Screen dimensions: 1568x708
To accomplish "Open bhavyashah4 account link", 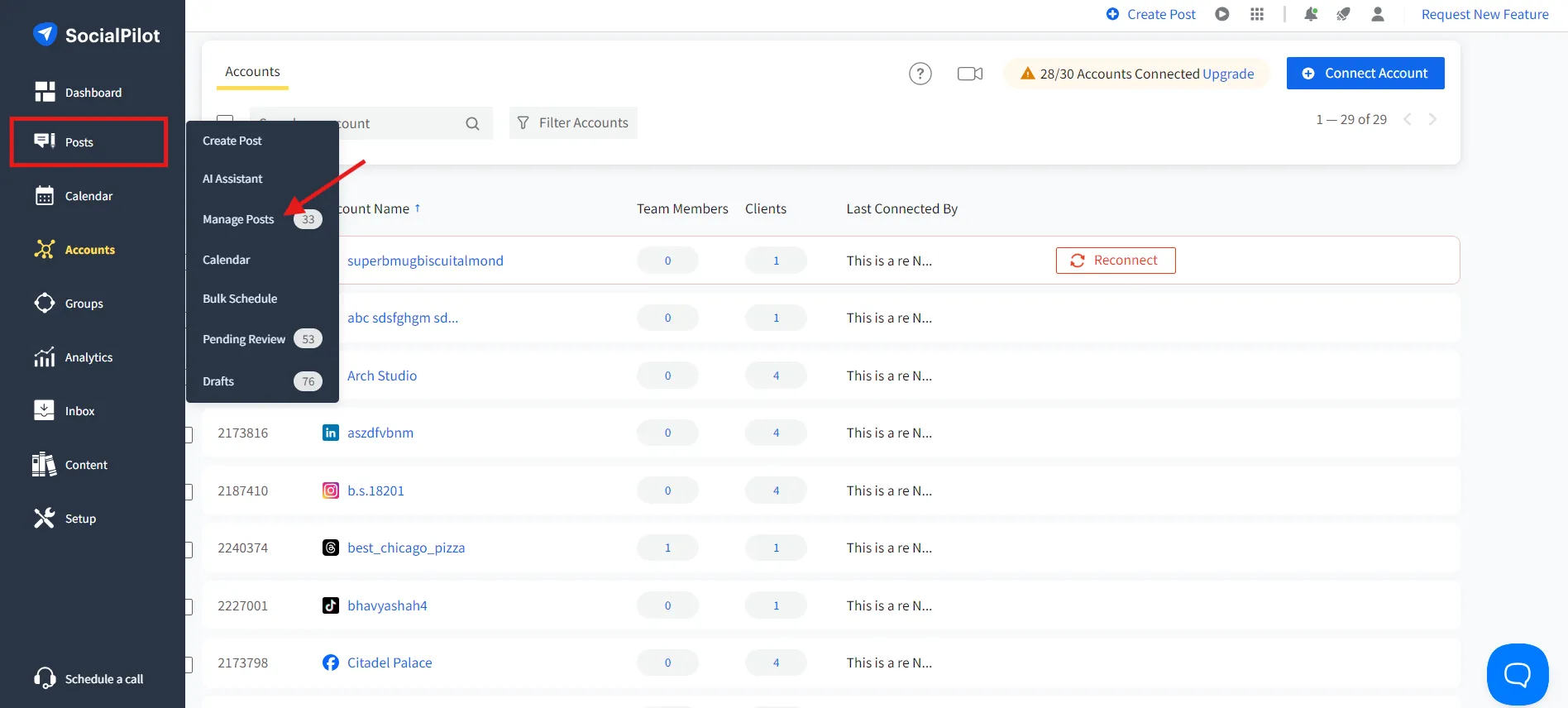I will (387, 605).
